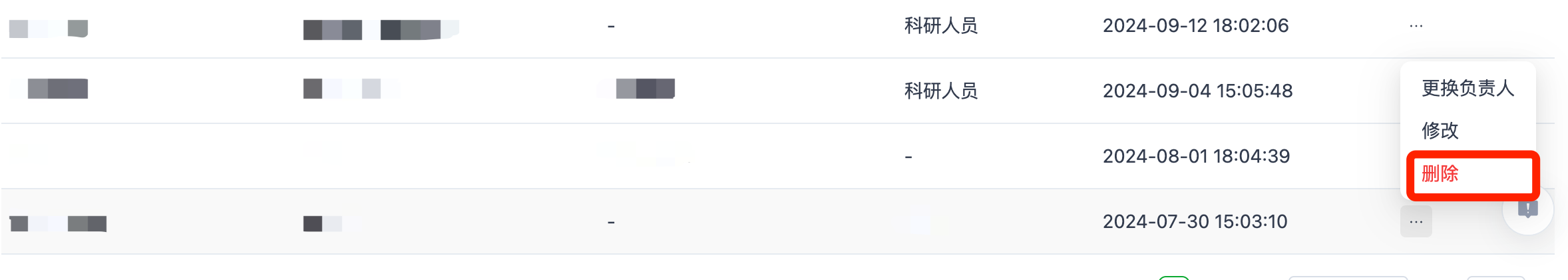
Task: Select the blurred first-column name in 2024-09-04 row
Action: click(57, 89)
